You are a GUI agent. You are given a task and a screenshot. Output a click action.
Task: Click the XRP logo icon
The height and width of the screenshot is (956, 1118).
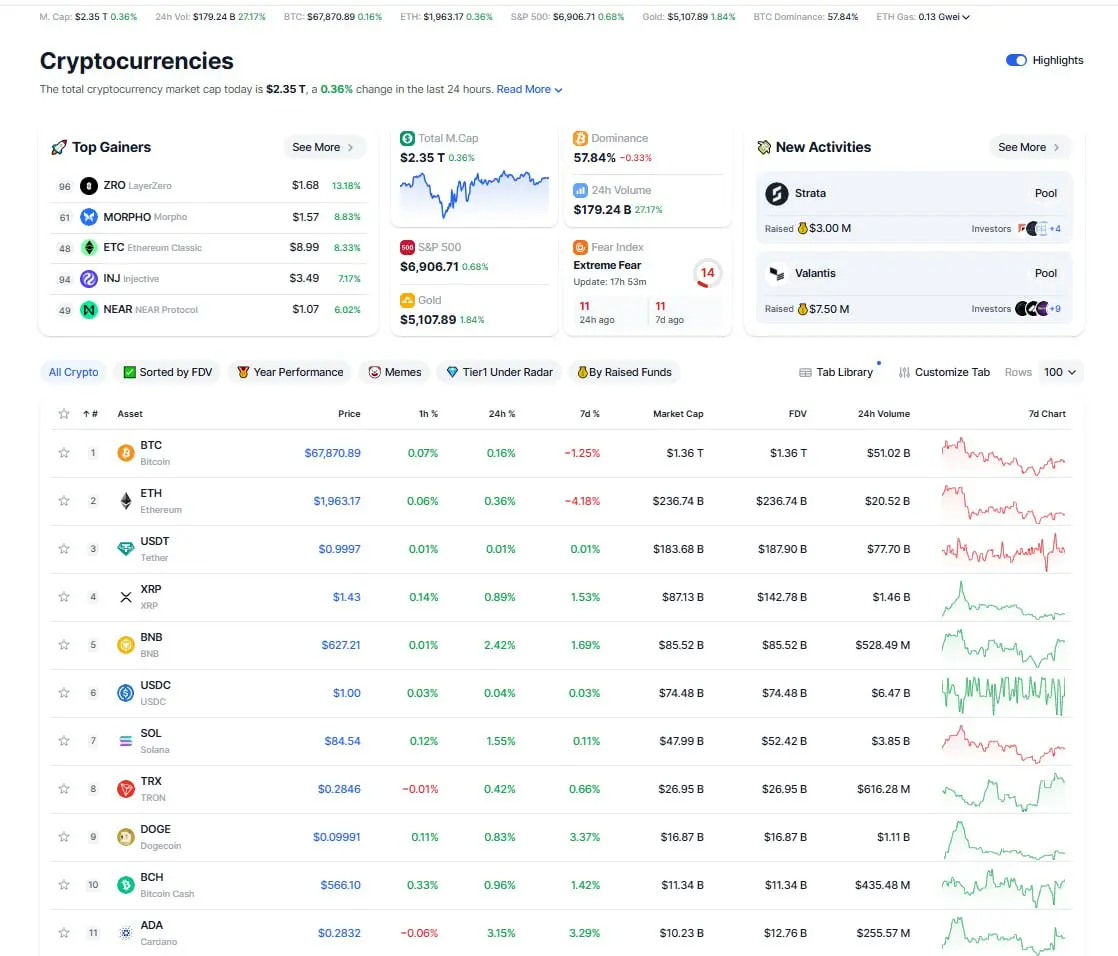[x=125, y=597]
